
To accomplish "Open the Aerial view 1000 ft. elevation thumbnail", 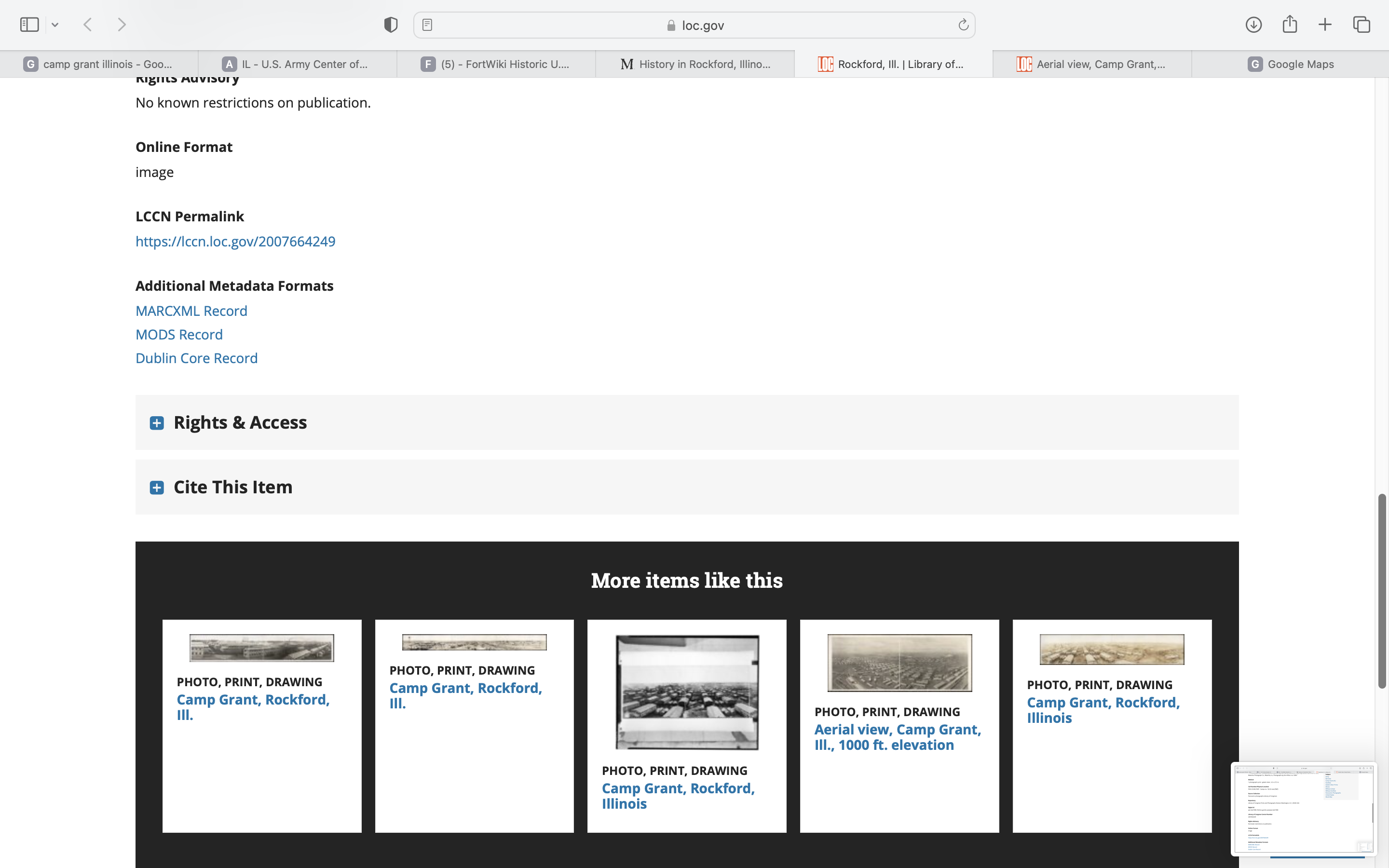I will pyautogui.click(x=899, y=663).
